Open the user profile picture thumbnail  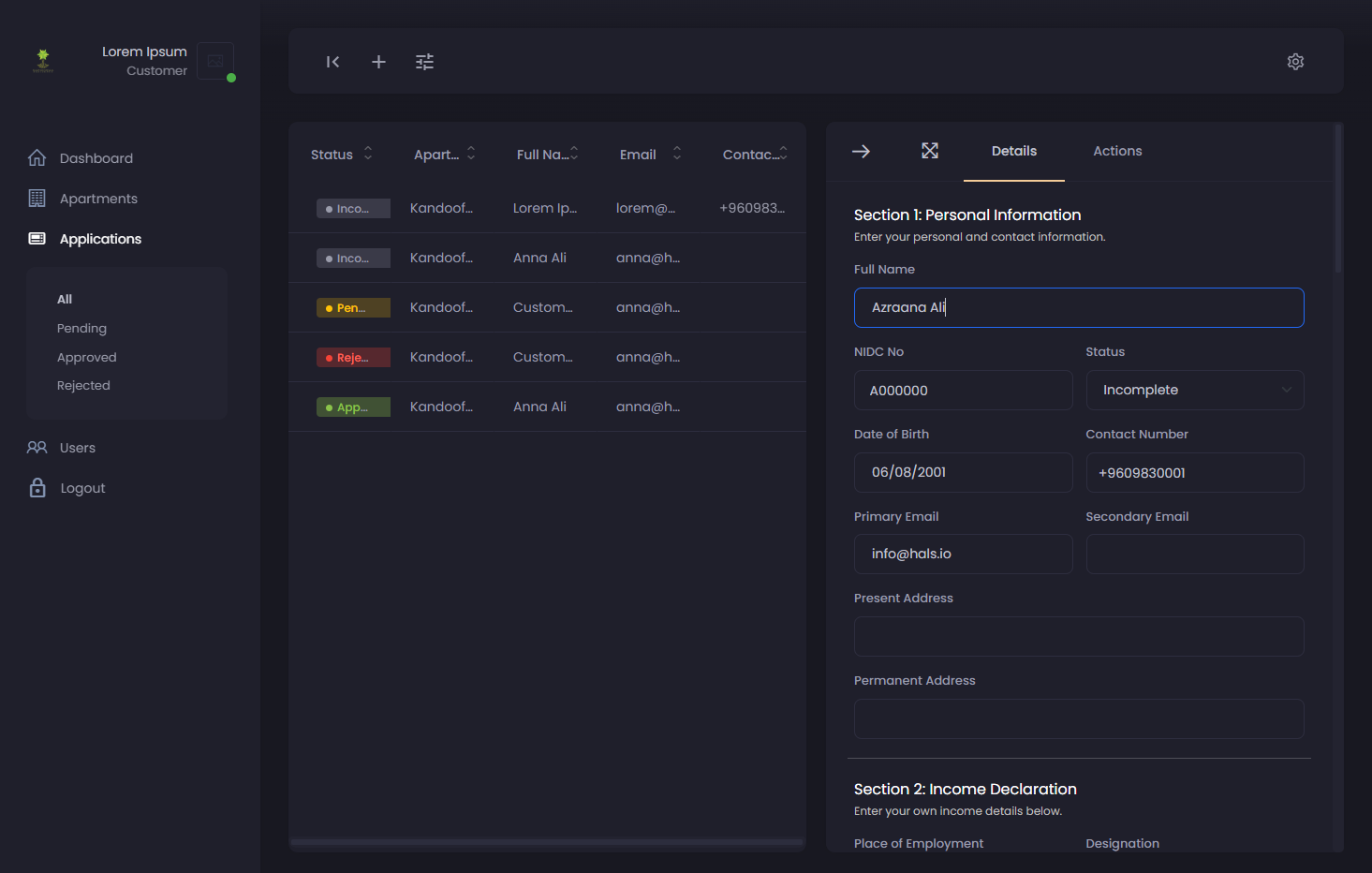click(x=215, y=61)
